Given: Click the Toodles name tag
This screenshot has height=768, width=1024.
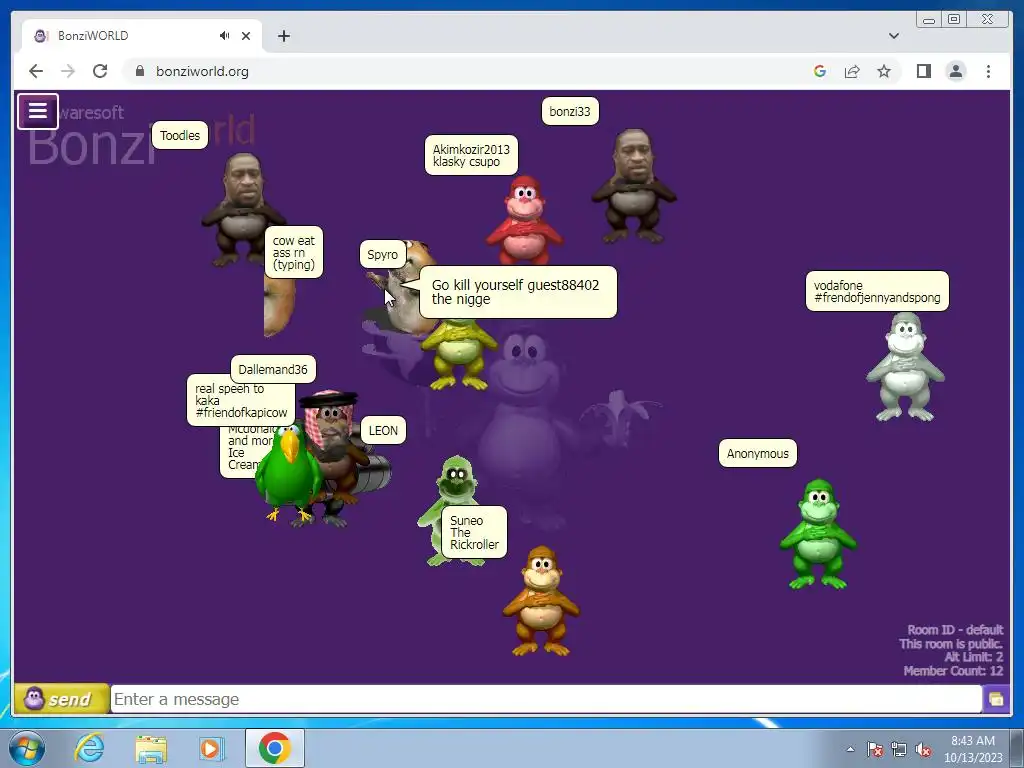Looking at the screenshot, I should pos(180,136).
